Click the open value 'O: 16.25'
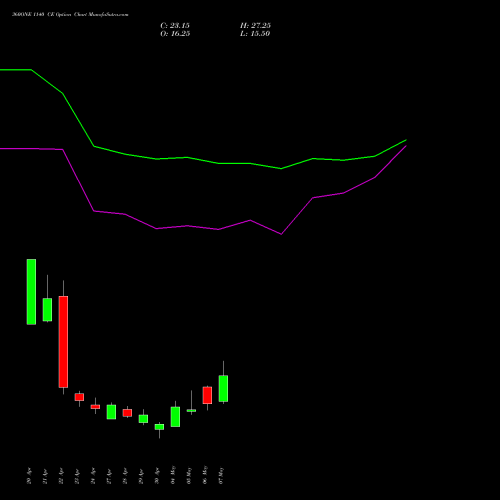Image resolution: width=500 pixels, height=500 pixels. tap(175, 34)
